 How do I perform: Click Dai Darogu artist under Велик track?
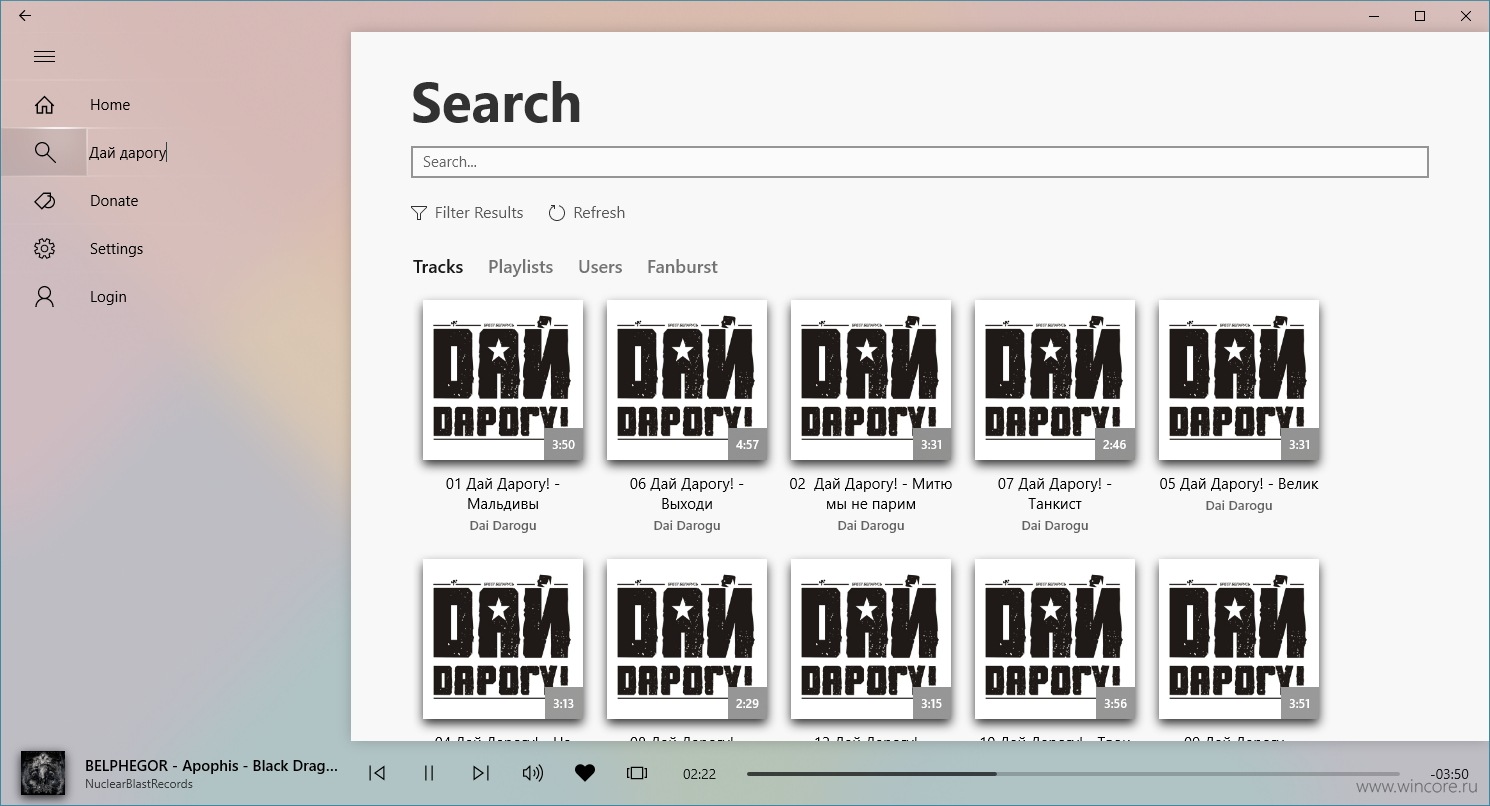[1239, 505]
